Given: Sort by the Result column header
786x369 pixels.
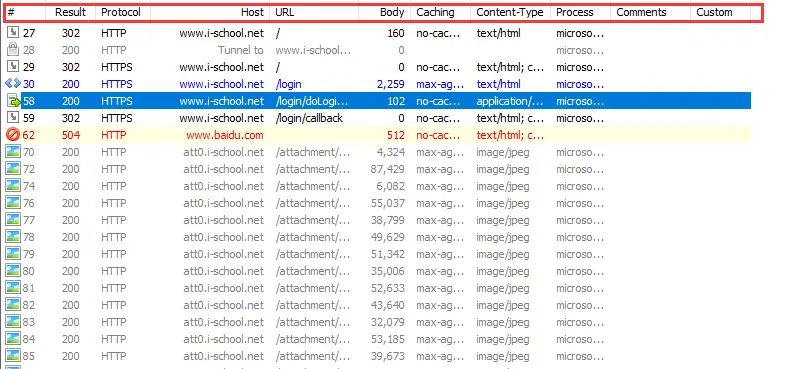Looking at the screenshot, I should point(71,13).
